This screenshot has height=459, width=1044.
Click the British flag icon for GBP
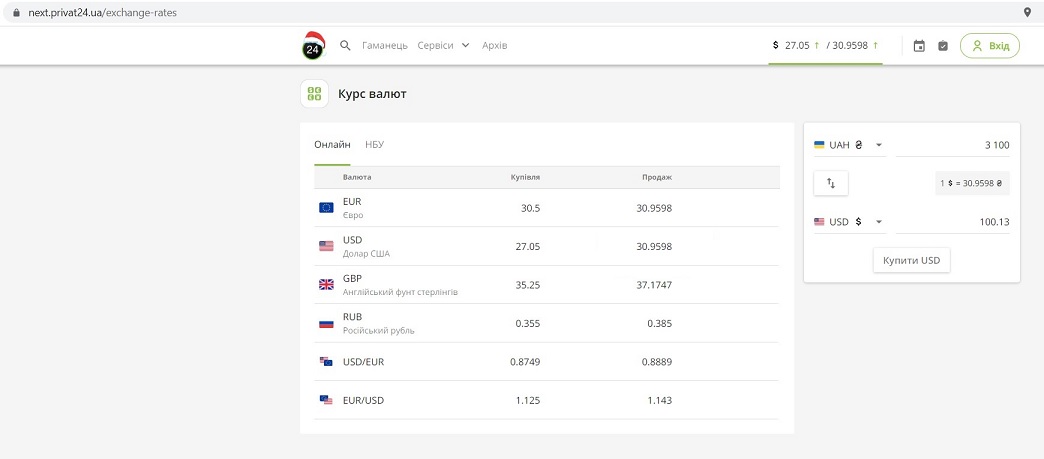326,284
